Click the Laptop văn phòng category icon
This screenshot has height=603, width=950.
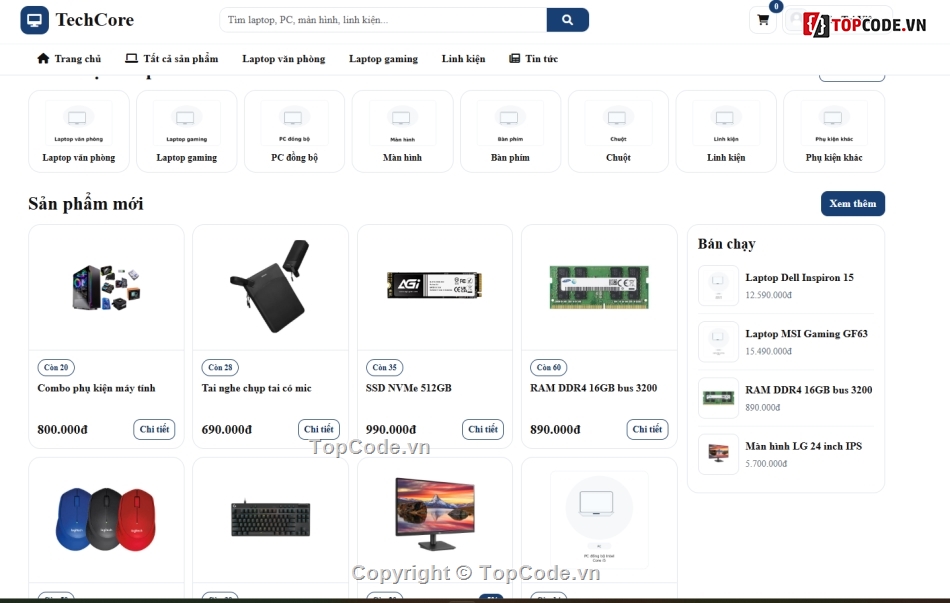pyautogui.click(x=78, y=123)
